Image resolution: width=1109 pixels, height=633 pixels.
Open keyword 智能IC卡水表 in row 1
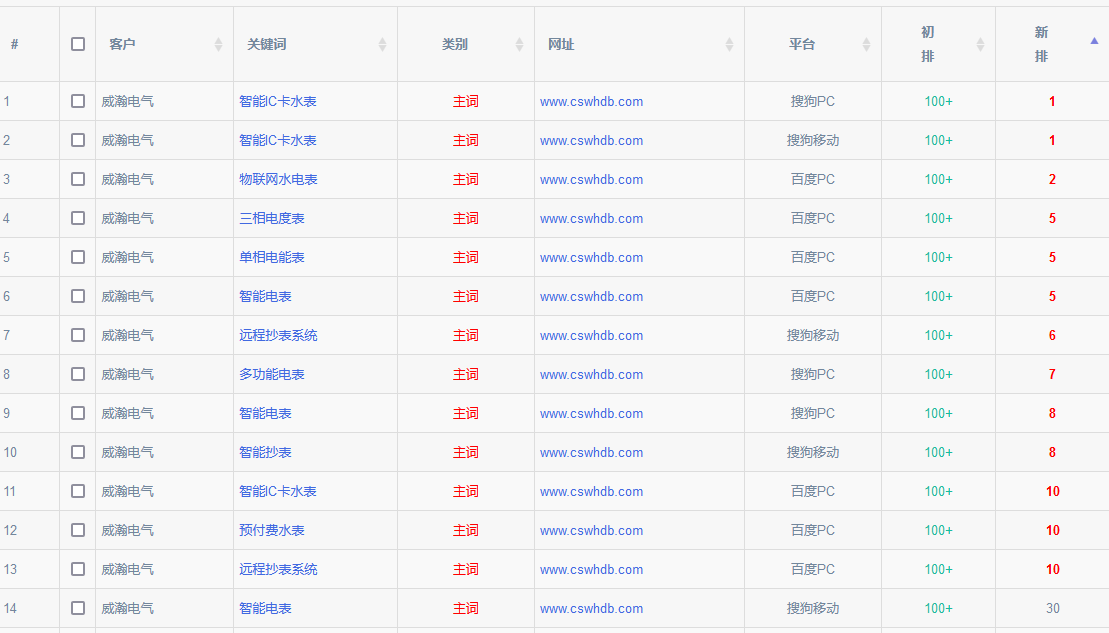coord(278,101)
